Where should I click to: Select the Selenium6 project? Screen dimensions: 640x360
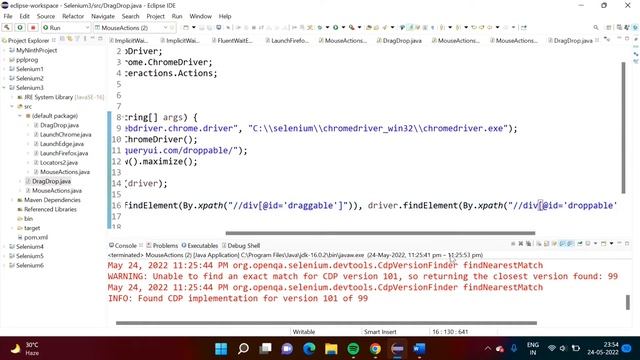29,265
